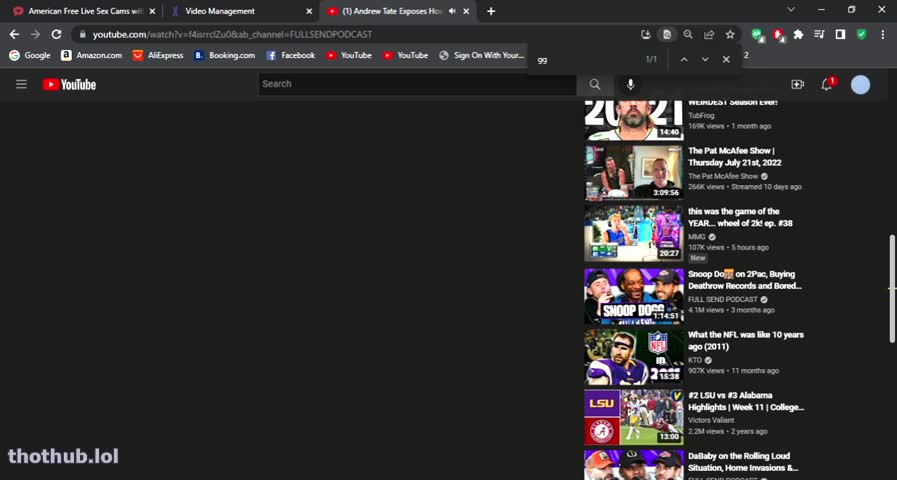Click the YouTube logo
The width and height of the screenshot is (897, 480).
click(69, 85)
